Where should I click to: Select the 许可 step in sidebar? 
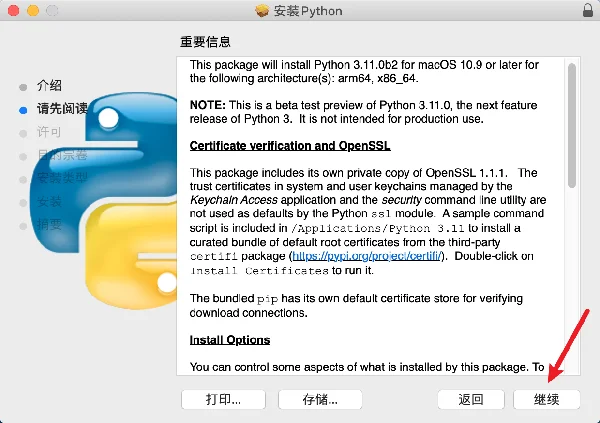point(49,132)
